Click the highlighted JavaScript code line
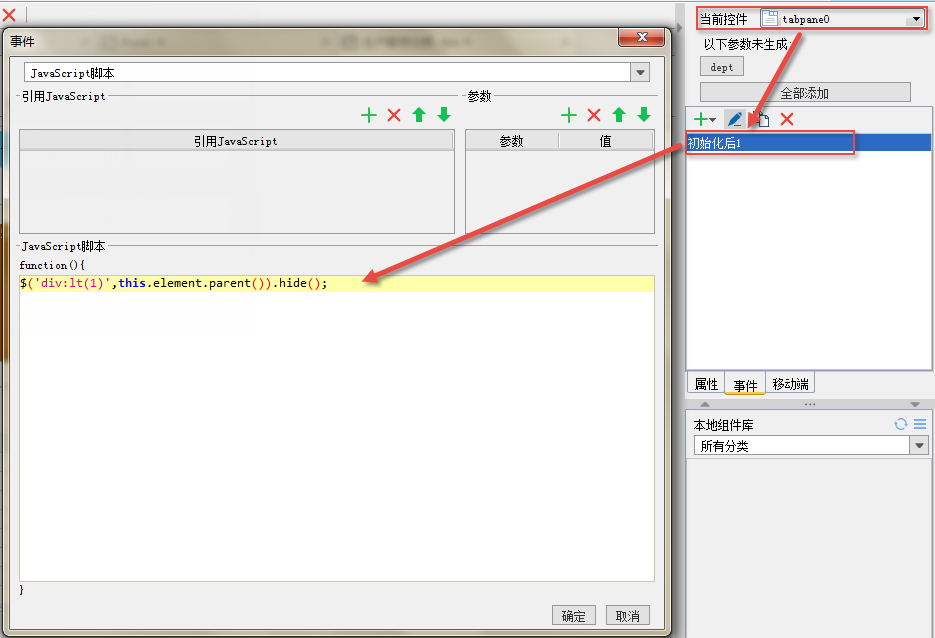Screen dimensions: 935x638 coord(337,283)
